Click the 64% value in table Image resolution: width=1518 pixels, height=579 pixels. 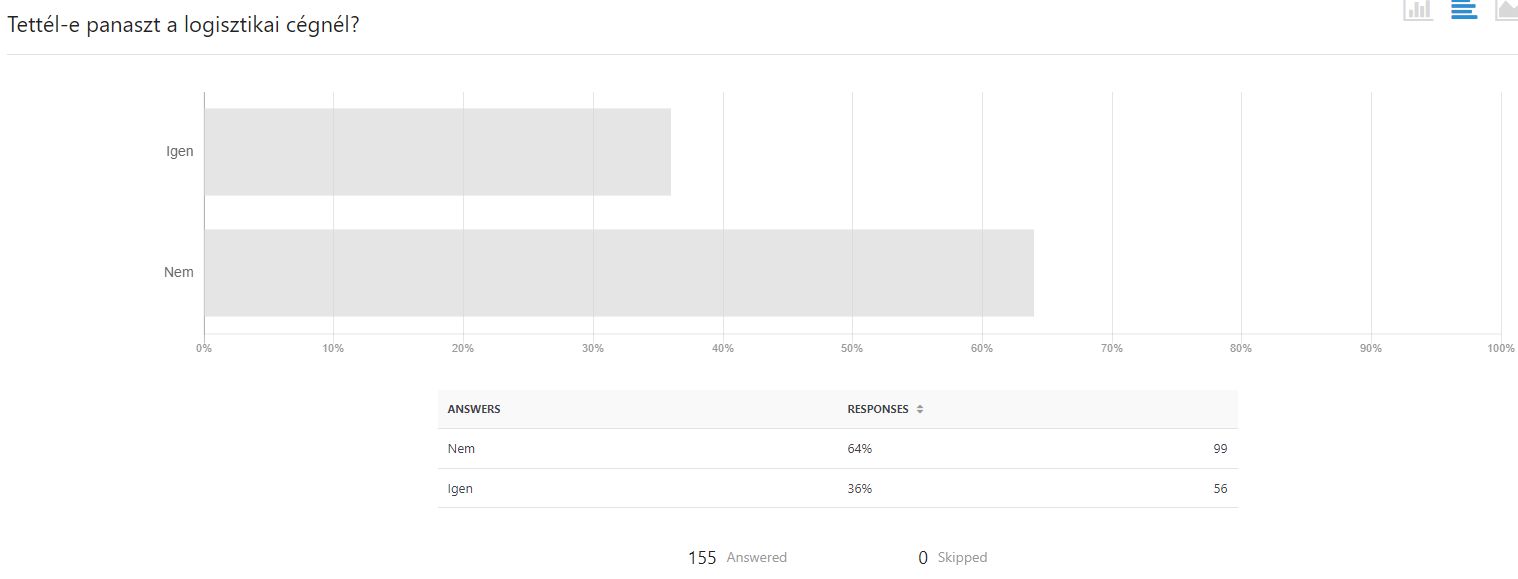point(859,449)
